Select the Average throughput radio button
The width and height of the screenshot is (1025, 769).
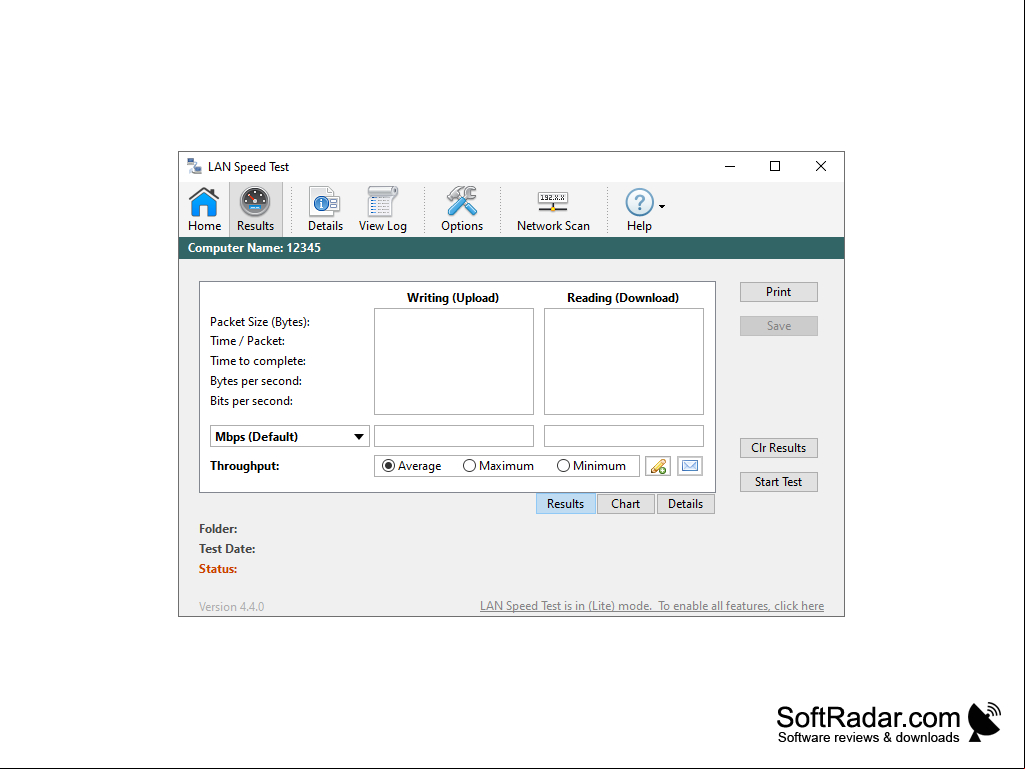[x=388, y=466]
